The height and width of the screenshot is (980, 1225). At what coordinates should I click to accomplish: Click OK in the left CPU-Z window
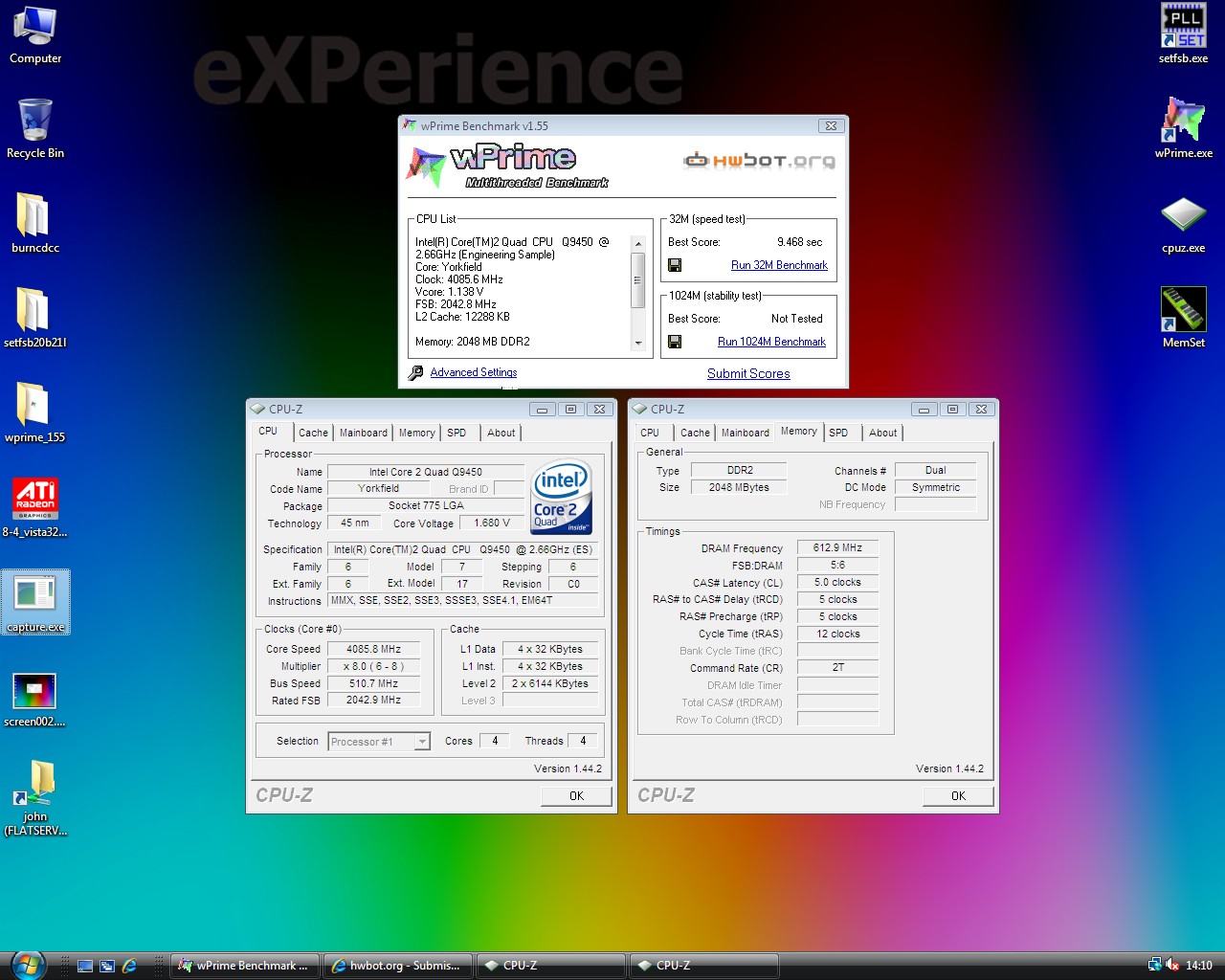point(577,796)
